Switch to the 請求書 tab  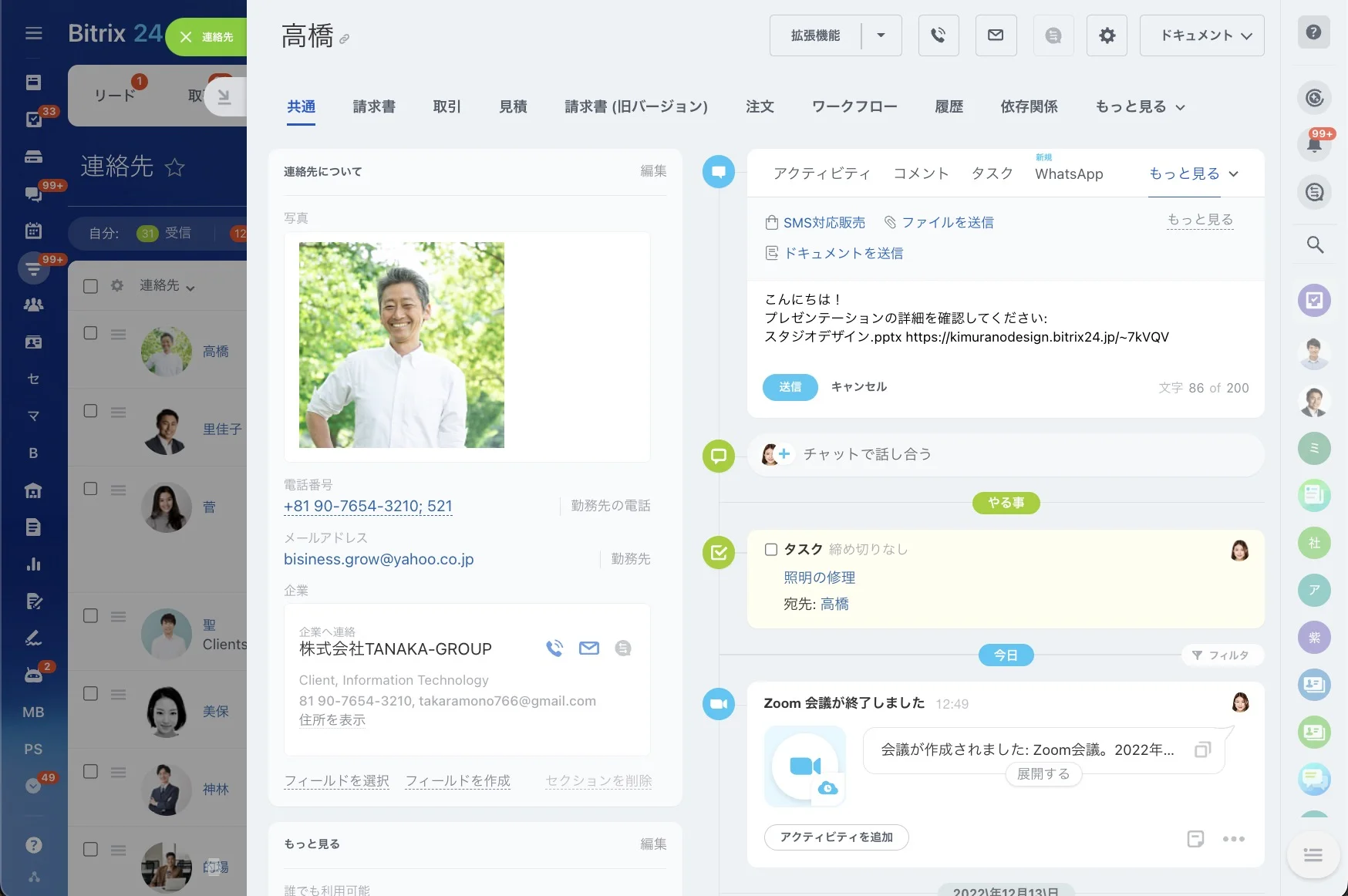click(374, 107)
